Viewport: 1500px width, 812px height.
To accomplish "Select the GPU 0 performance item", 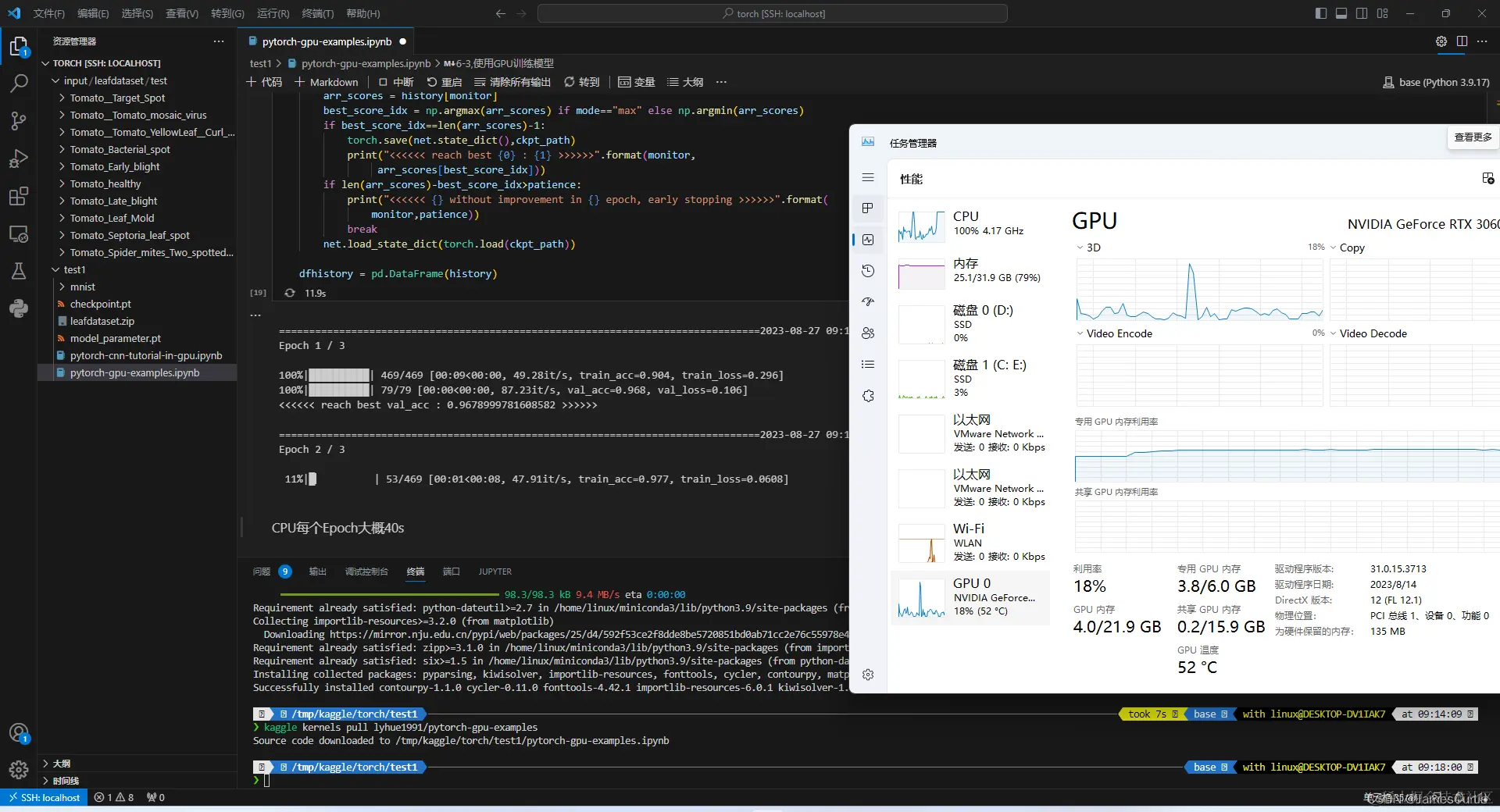I will click(x=971, y=597).
